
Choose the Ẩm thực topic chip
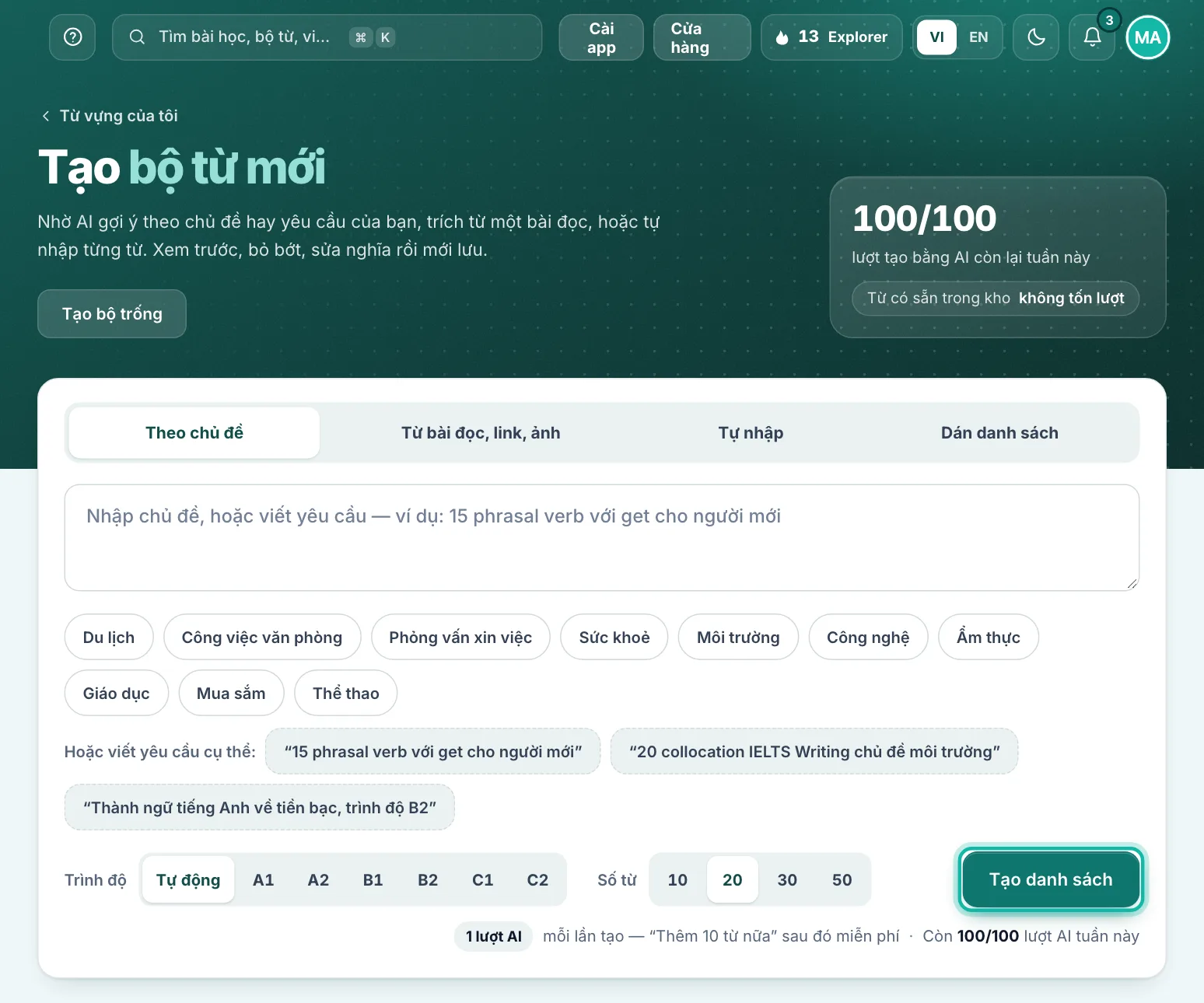tap(989, 638)
